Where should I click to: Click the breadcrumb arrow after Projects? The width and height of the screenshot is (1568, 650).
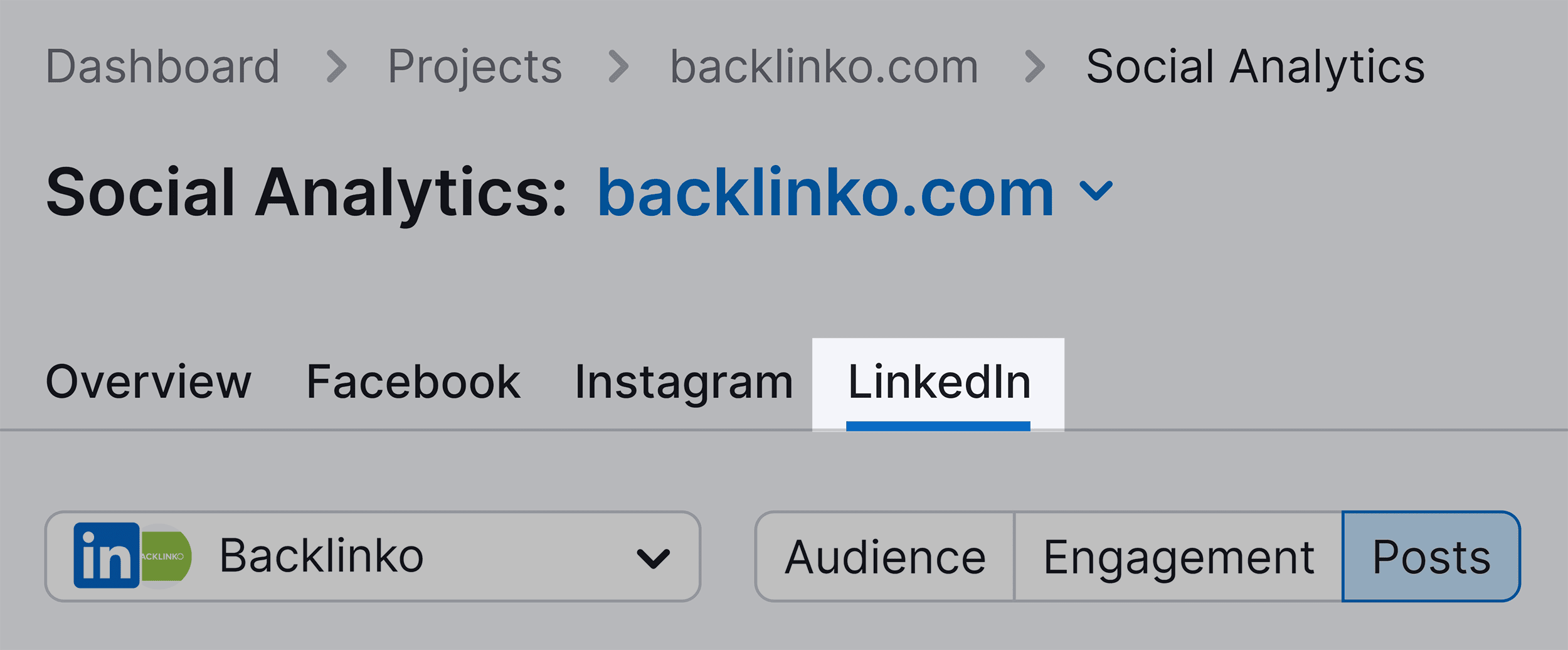(x=618, y=67)
